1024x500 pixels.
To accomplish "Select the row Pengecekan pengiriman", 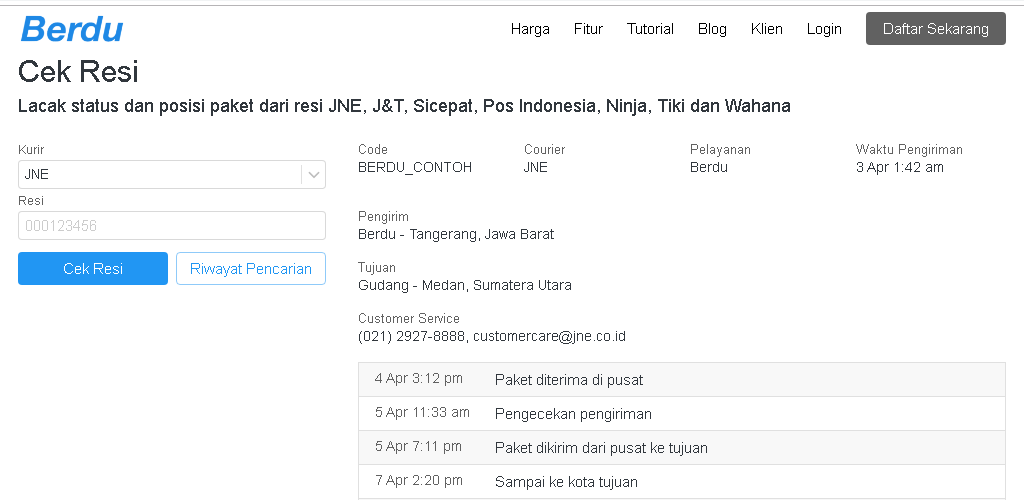I will pos(682,414).
